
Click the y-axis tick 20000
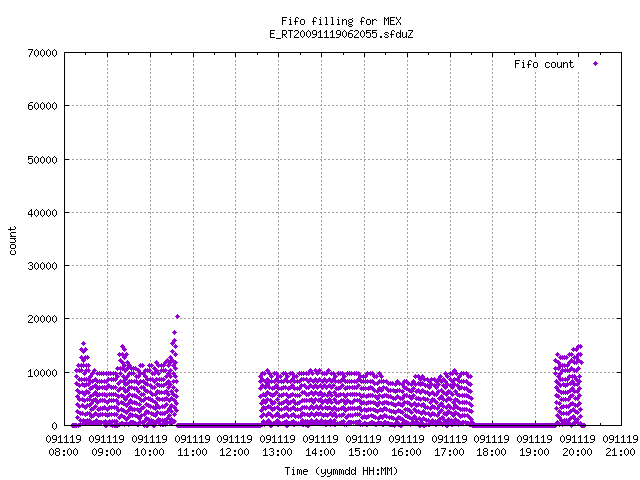pos(42,319)
